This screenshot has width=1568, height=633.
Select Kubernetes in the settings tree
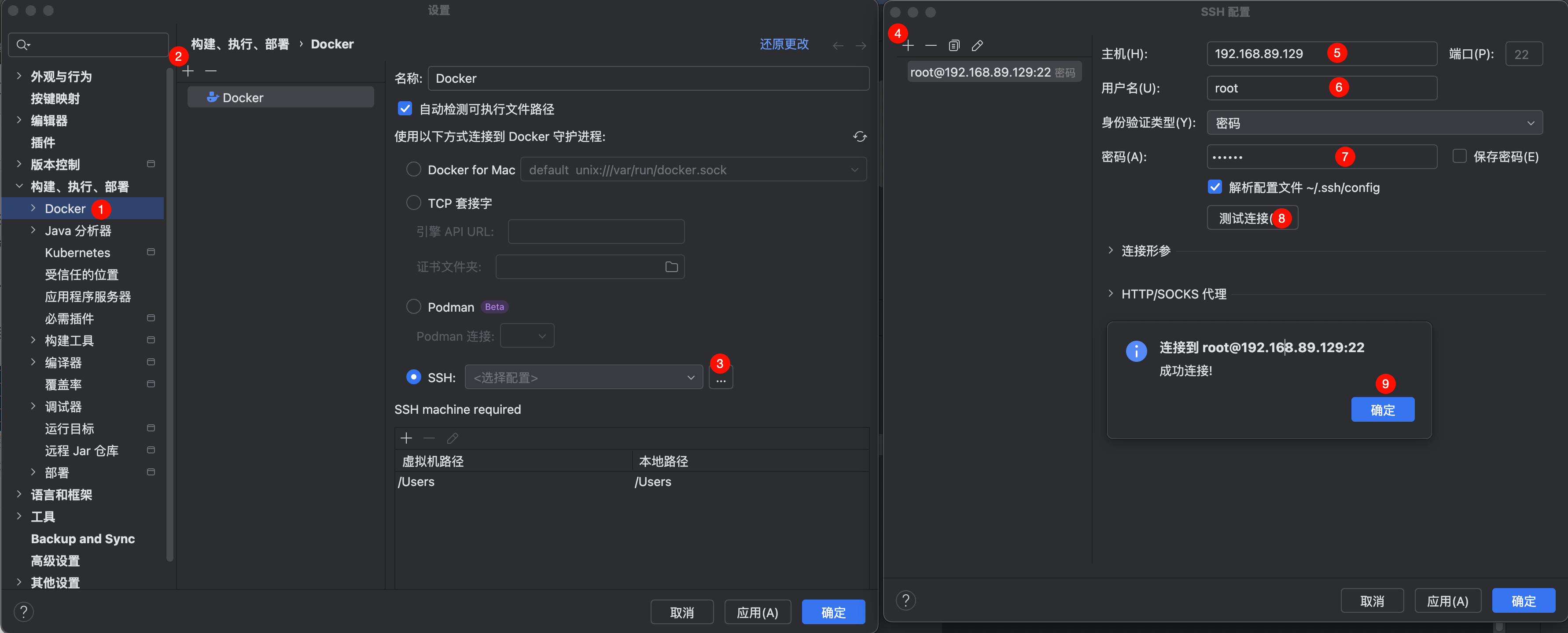(x=77, y=253)
